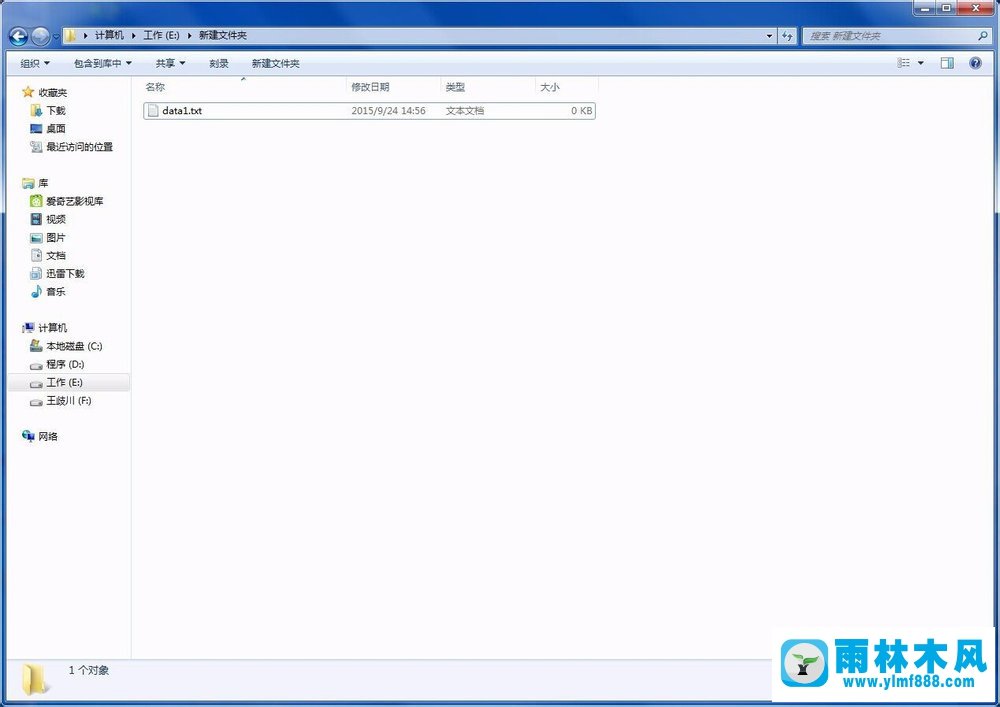Open 程序 (D:) drive
This screenshot has height=707, width=1000.
[65, 364]
